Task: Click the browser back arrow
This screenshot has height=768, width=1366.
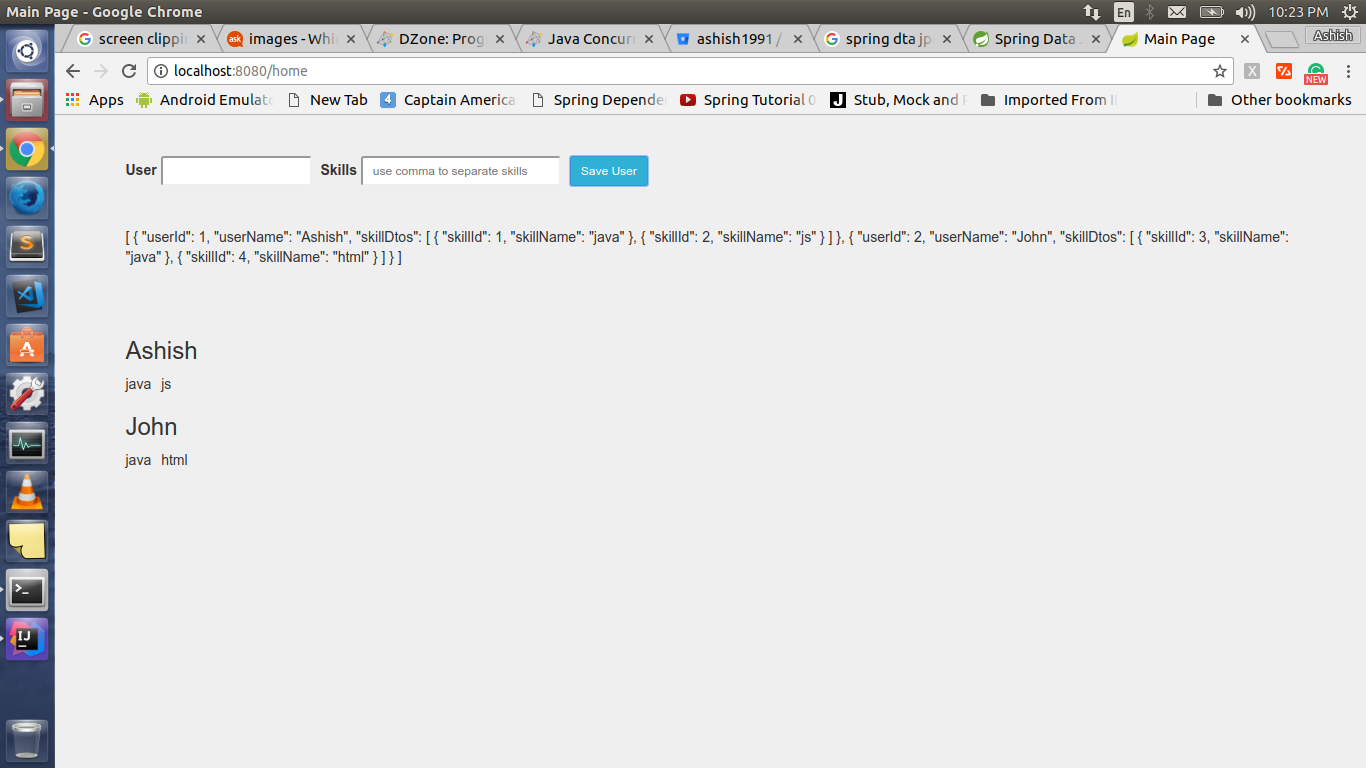Action: click(x=73, y=71)
